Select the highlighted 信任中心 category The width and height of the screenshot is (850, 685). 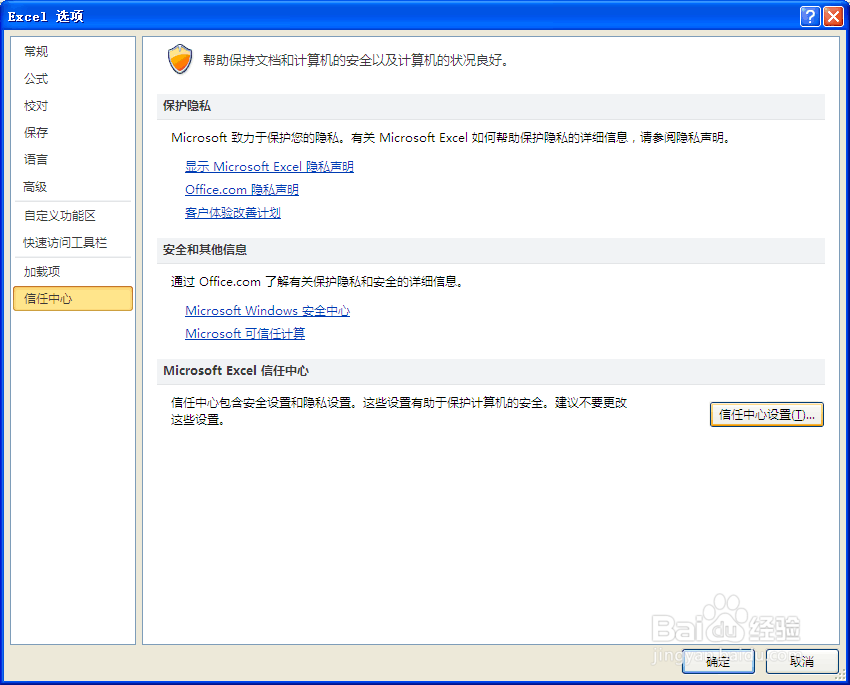pos(73,299)
